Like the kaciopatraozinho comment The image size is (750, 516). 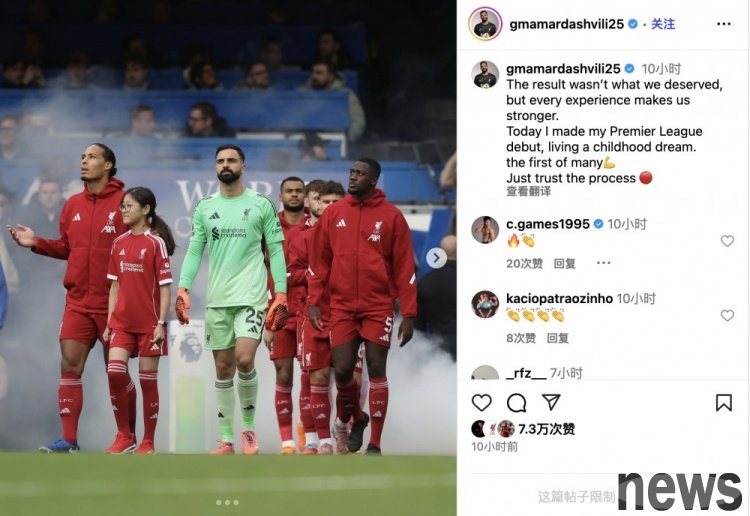click(x=727, y=316)
